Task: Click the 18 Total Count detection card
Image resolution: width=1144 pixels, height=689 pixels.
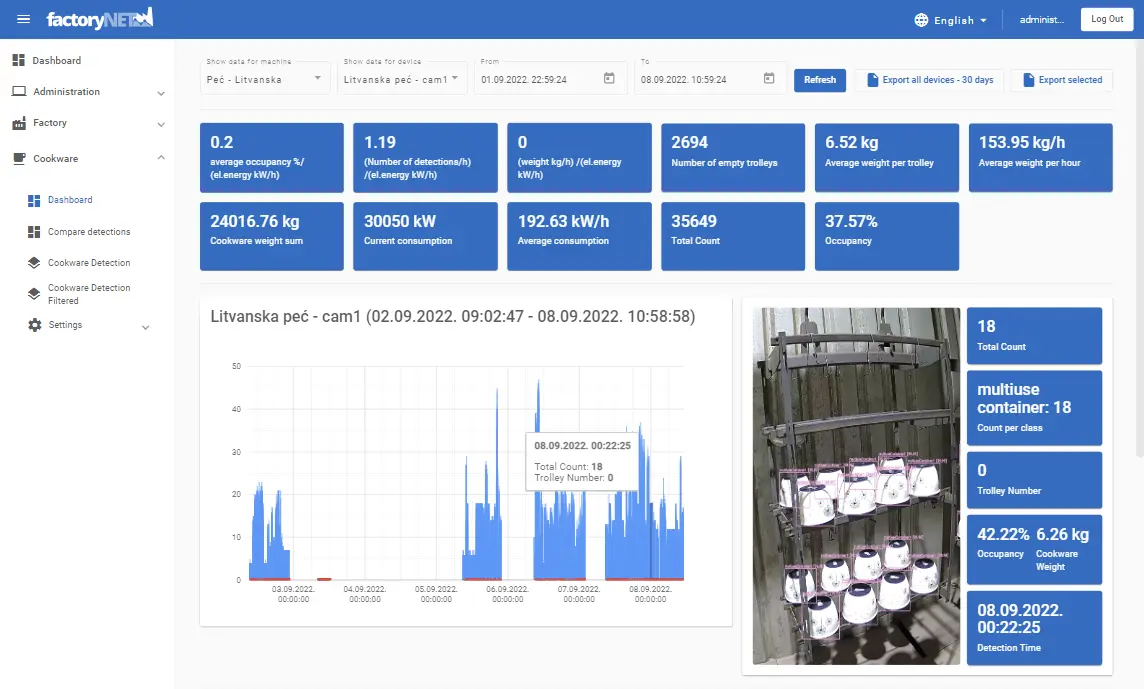Action: point(1034,336)
